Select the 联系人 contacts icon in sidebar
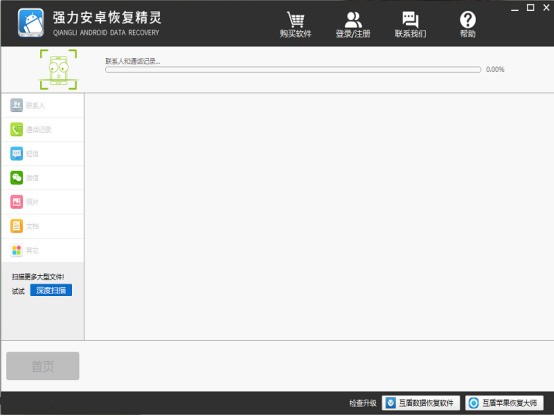This screenshot has width=554, height=416. click(x=17, y=105)
